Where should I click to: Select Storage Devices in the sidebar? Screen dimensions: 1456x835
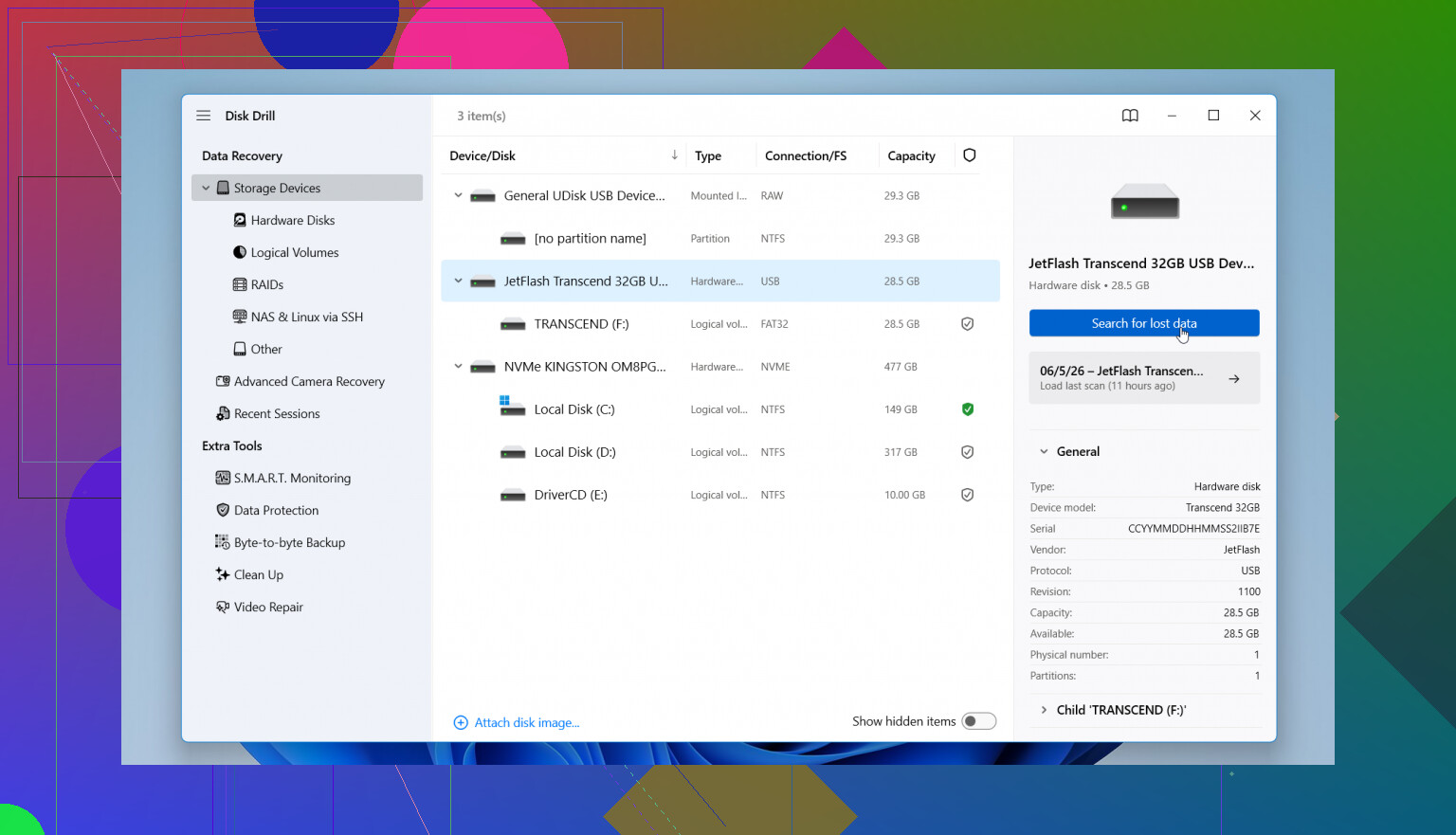(307, 188)
